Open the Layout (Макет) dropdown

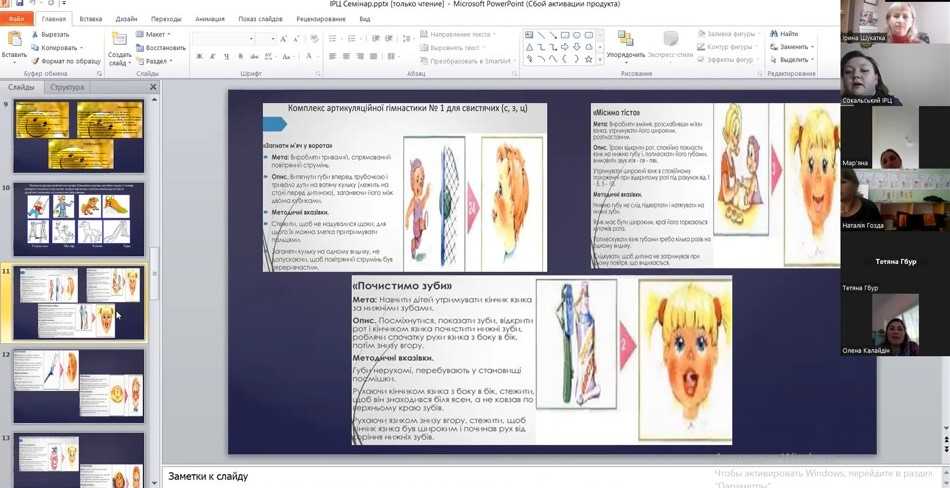pyautogui.click(x=154, y=34)
